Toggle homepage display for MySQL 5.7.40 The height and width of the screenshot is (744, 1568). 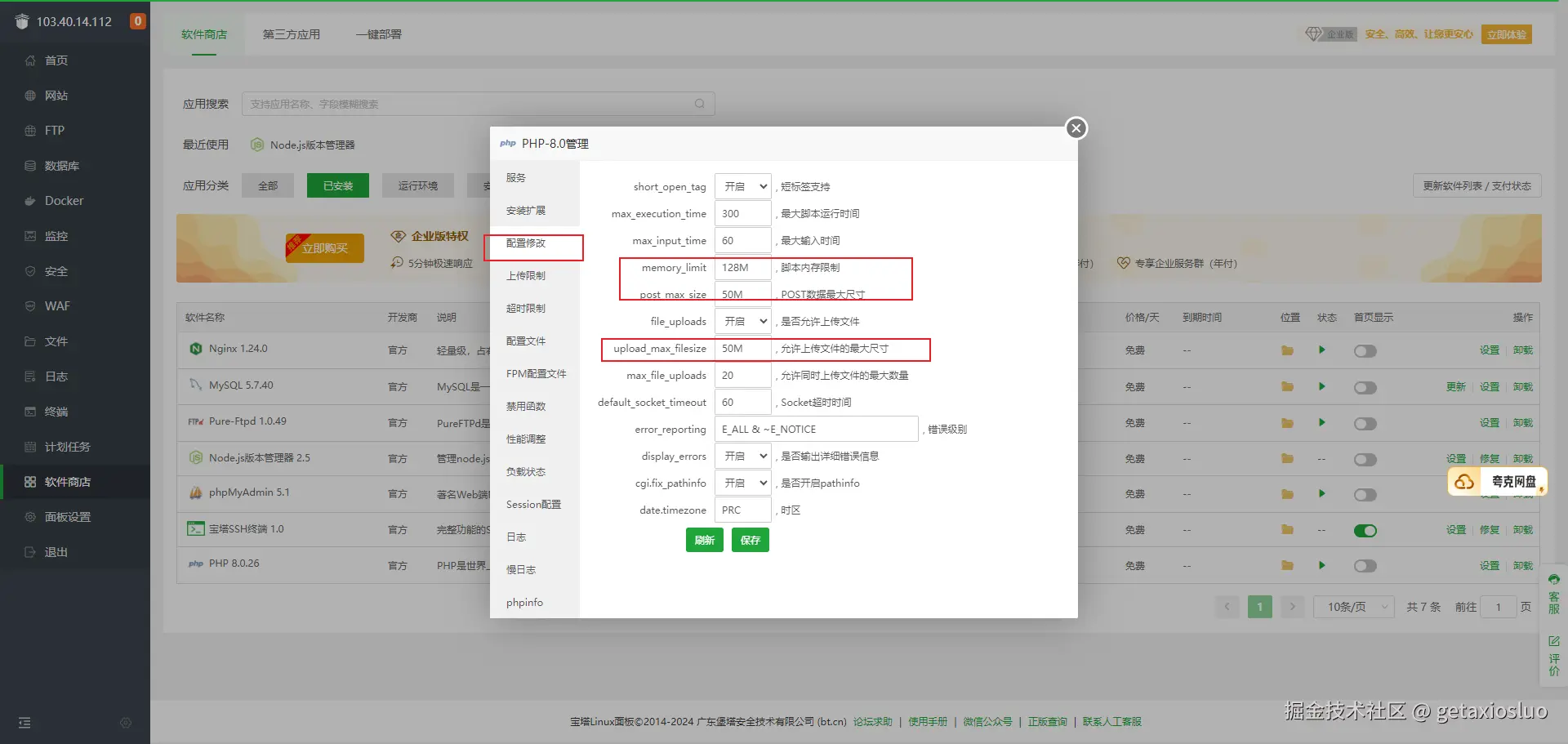tap(1365, 387)
